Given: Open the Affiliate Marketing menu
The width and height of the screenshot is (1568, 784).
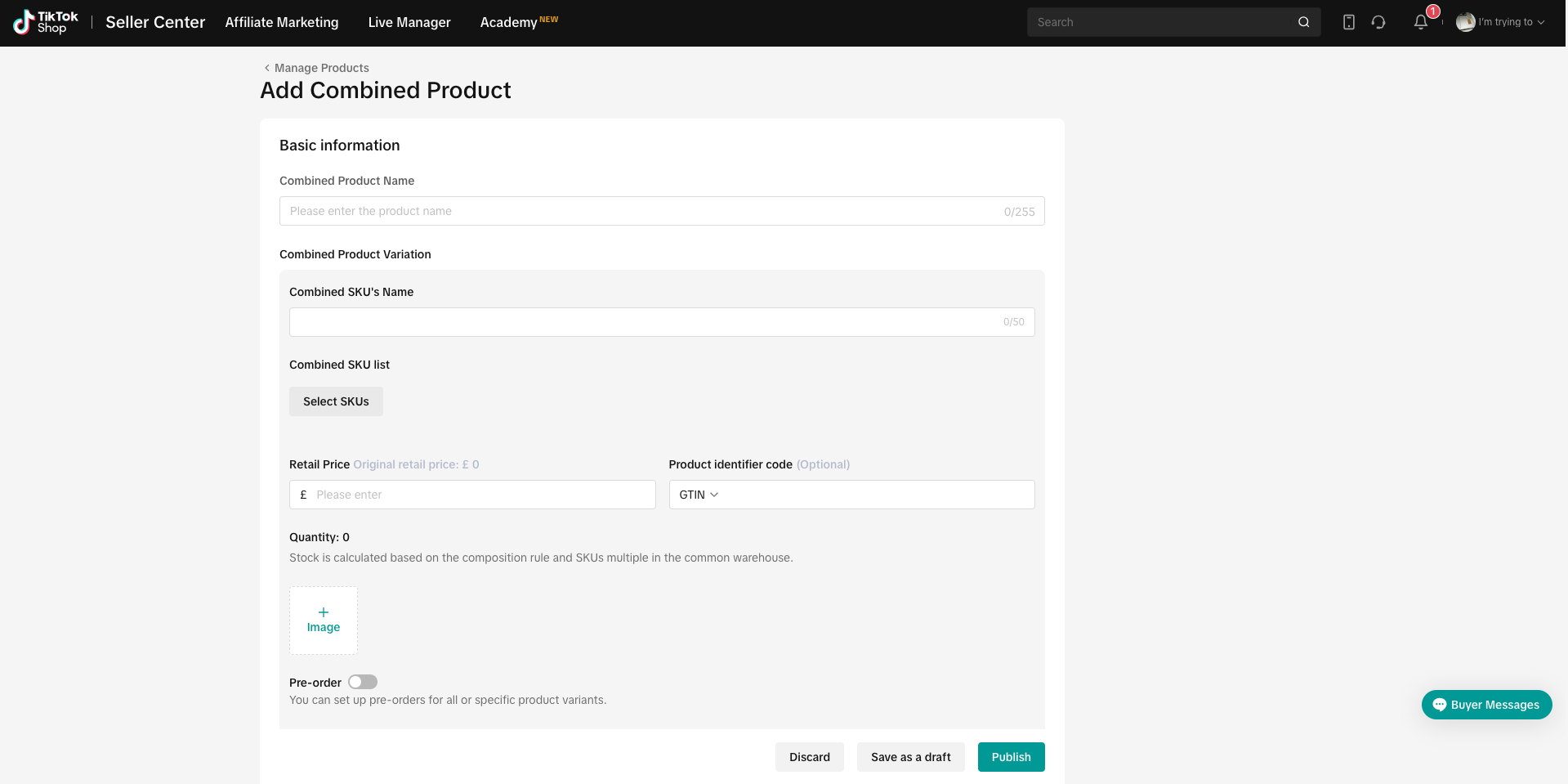Looking at the screenshot, I should coord(282,22).
